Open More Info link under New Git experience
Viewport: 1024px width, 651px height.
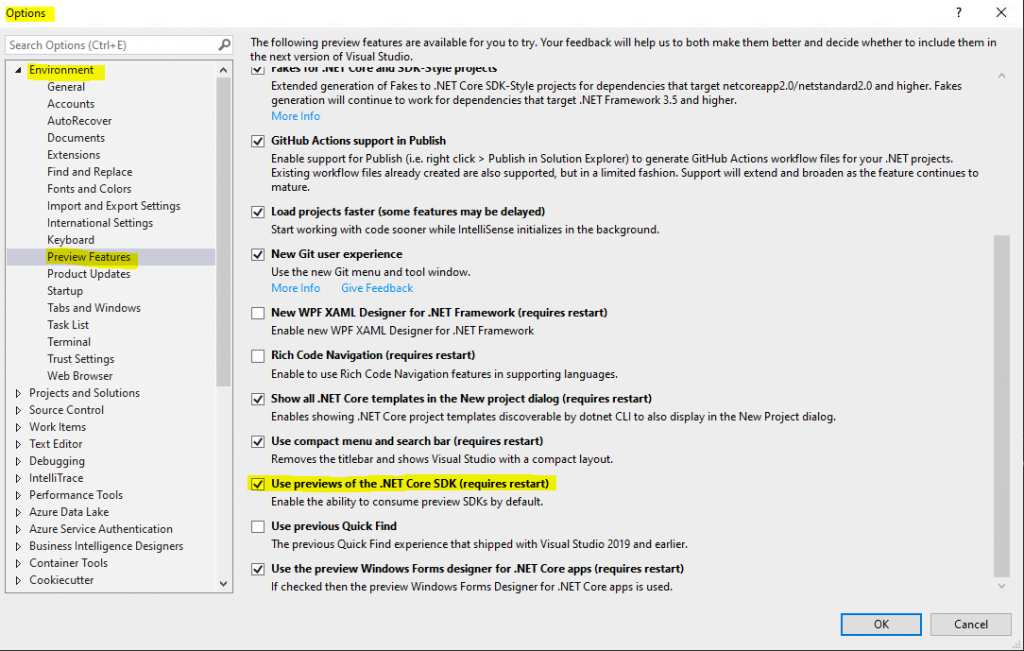tap(296, 288)
